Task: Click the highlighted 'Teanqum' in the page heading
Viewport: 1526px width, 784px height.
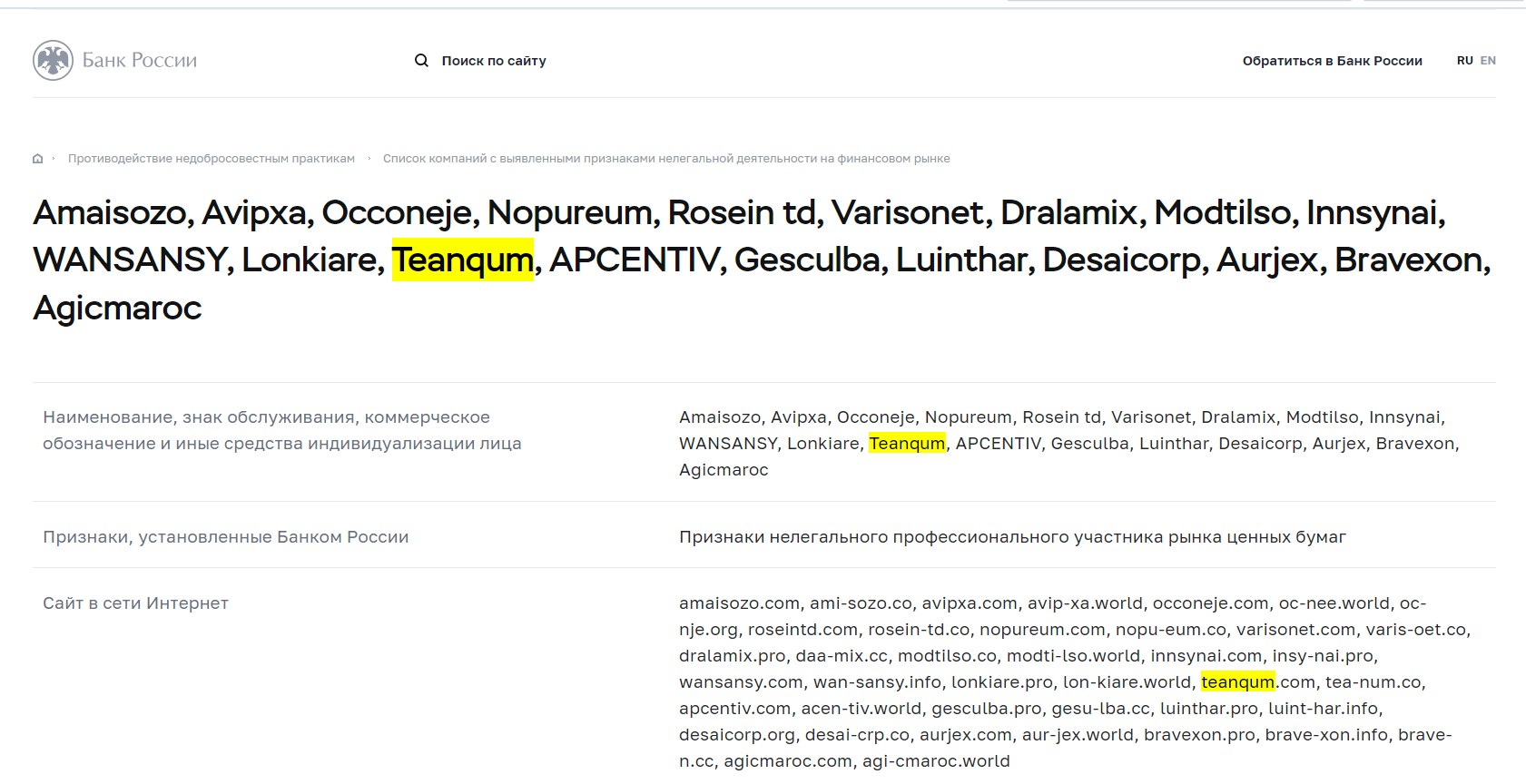Action: (463, 260)
